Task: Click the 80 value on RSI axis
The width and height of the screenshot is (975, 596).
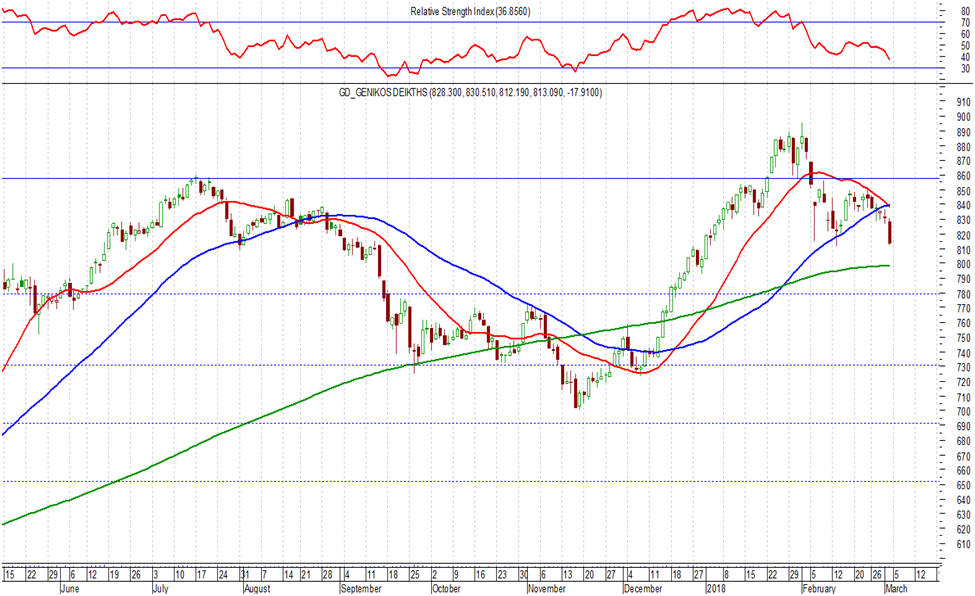Action: click(x=966, y=11)
